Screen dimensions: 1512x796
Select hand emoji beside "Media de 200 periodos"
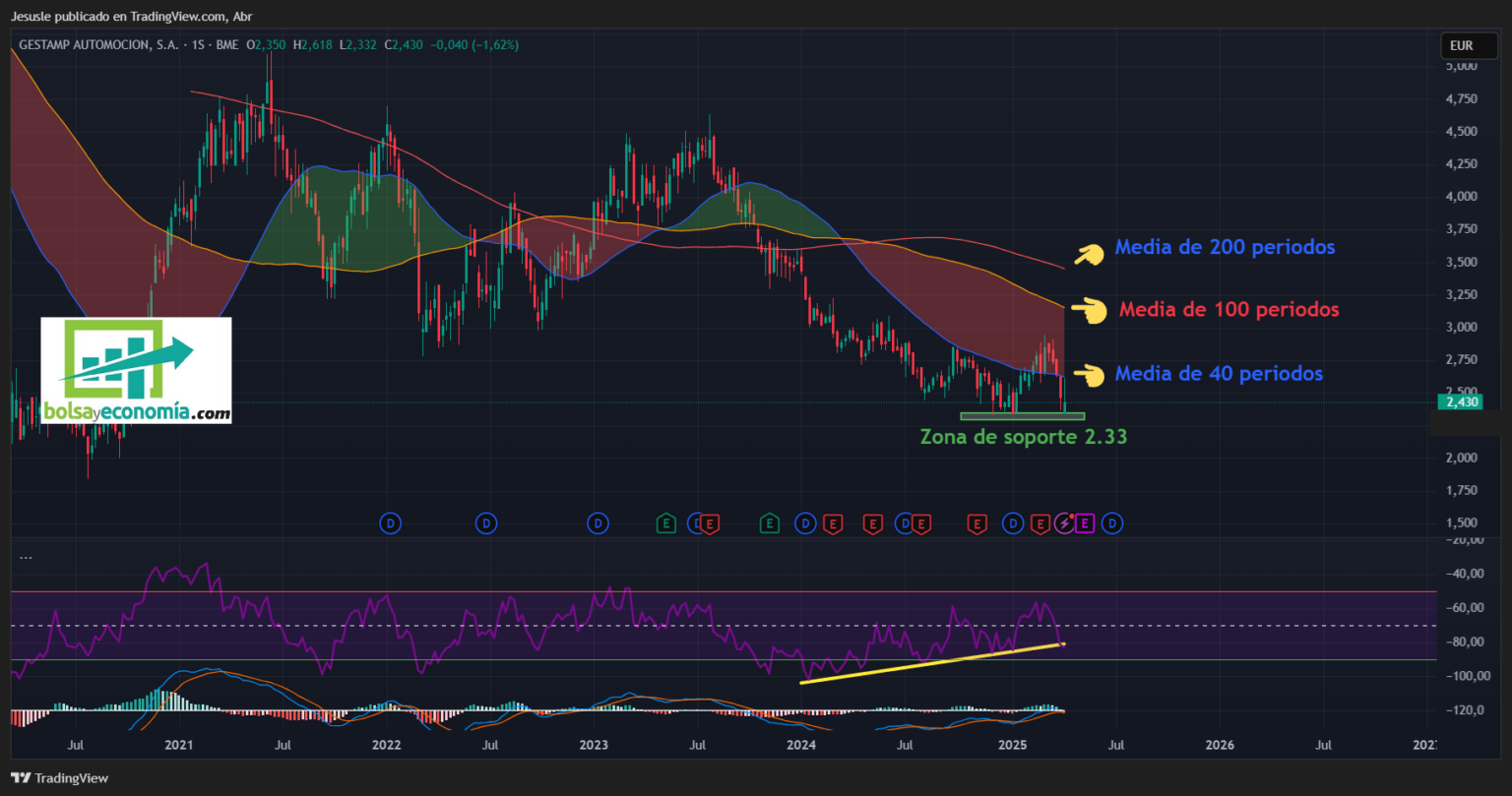point(1088,255)
